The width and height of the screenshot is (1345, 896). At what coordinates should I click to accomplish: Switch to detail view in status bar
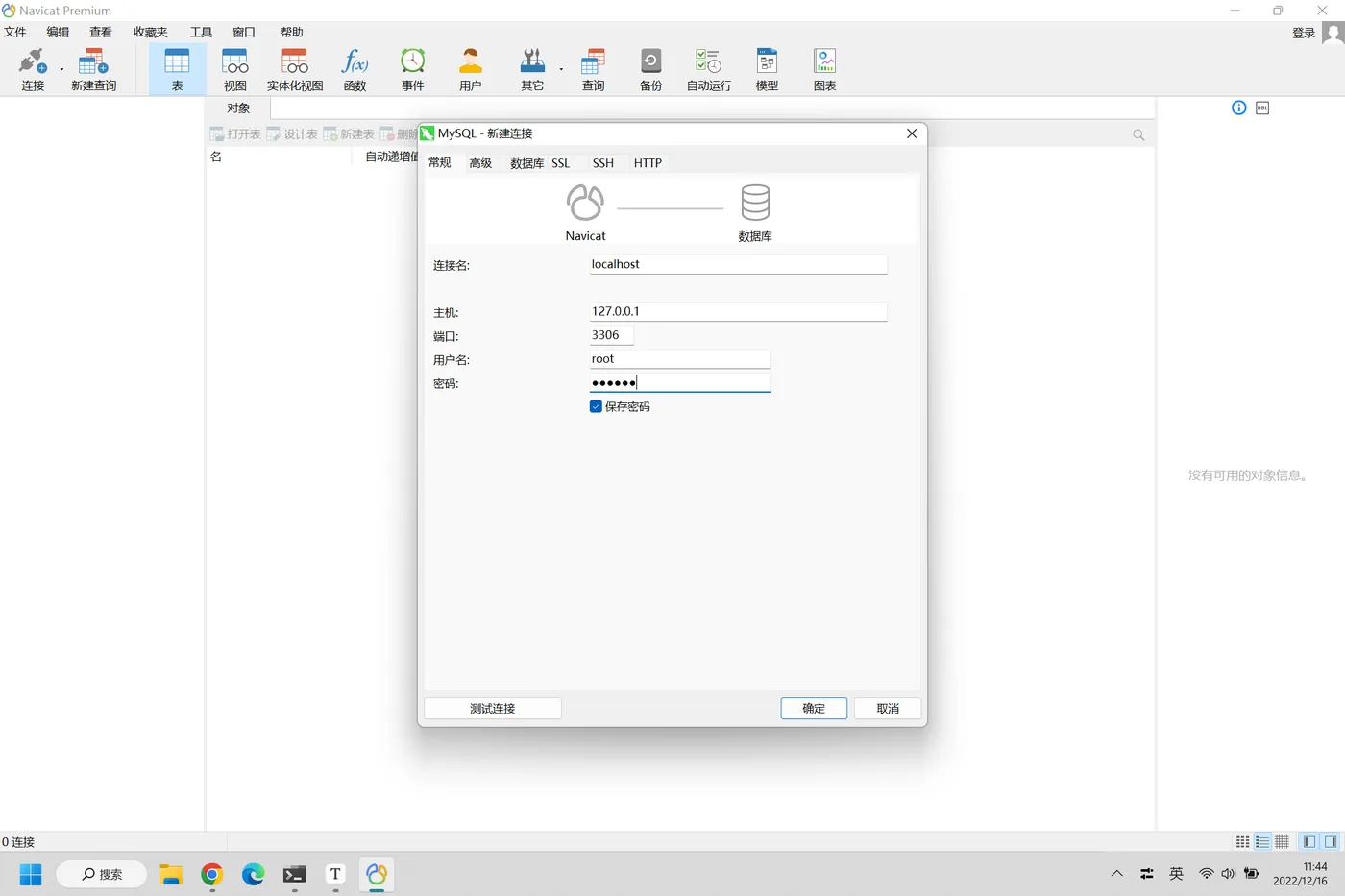(1282, 842)
